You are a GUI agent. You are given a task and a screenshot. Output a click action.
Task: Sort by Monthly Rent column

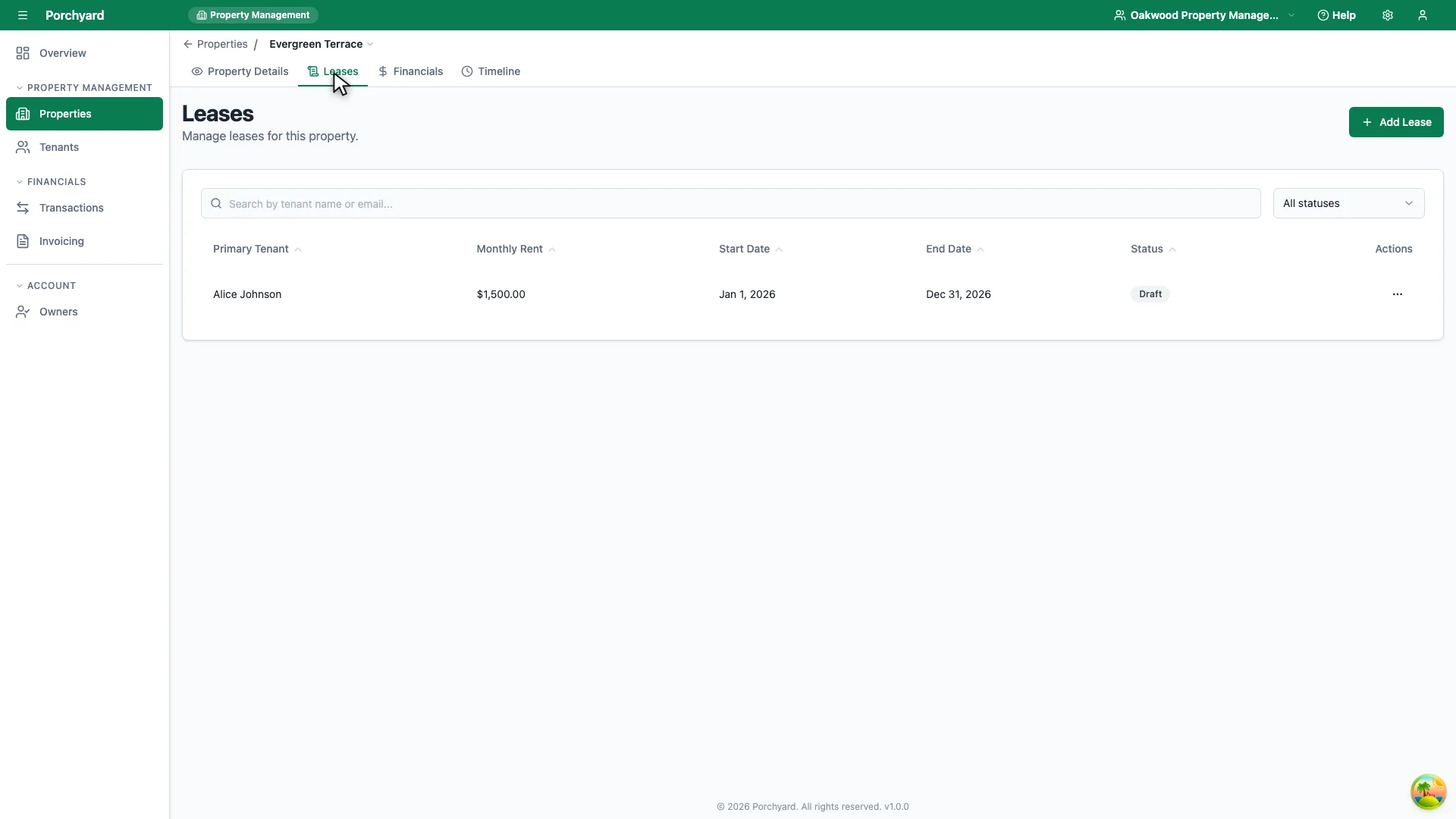point(516,249)
